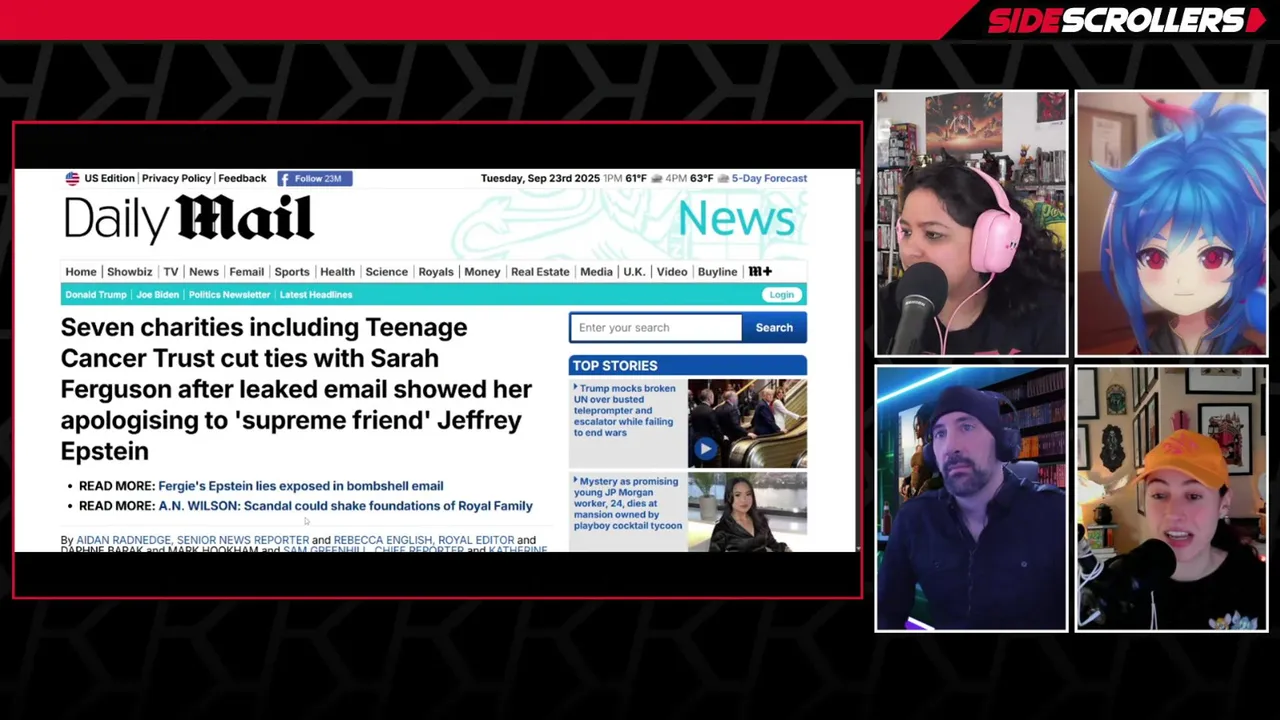
Task: Click the Facebook Follow 23M button
Action: click(x=315, y=178)
